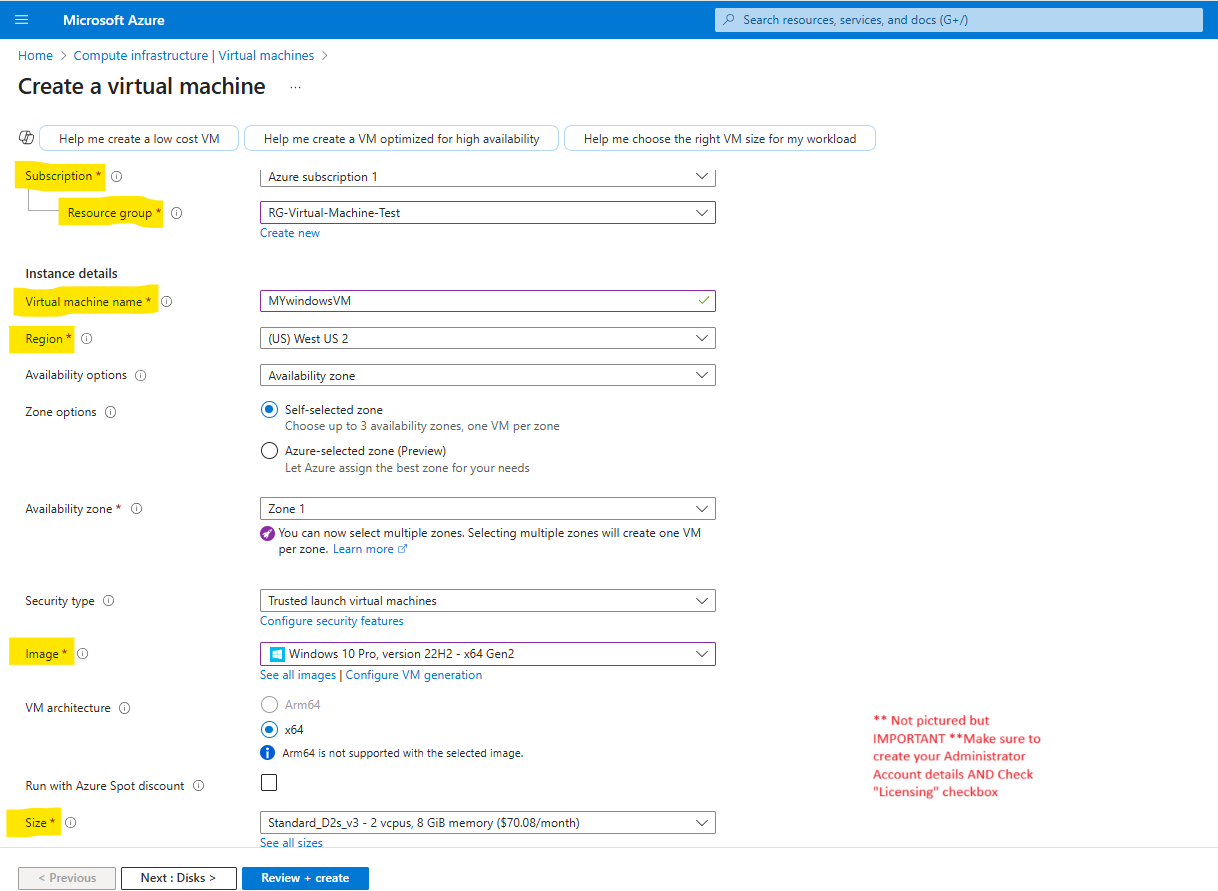Viewport: 1218px width, 891px height.
Task: Click Review + create button
Action: point(305,878)
